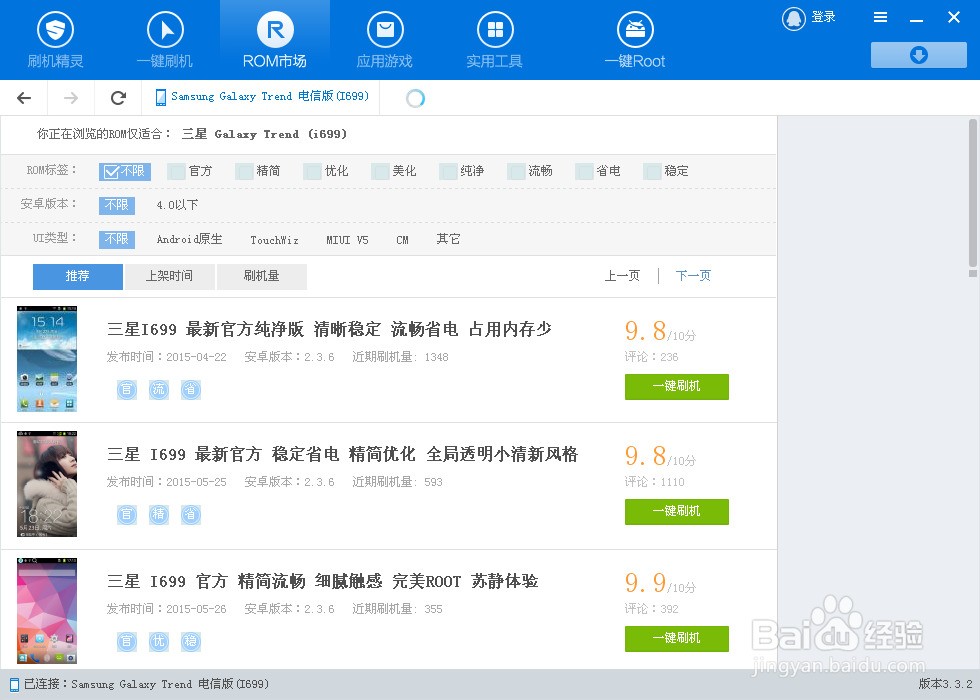Viewport: 980px width, 700px height.
Task: Go to 下一页 next page
Action: pyautogui.click(x=693, y=276)
